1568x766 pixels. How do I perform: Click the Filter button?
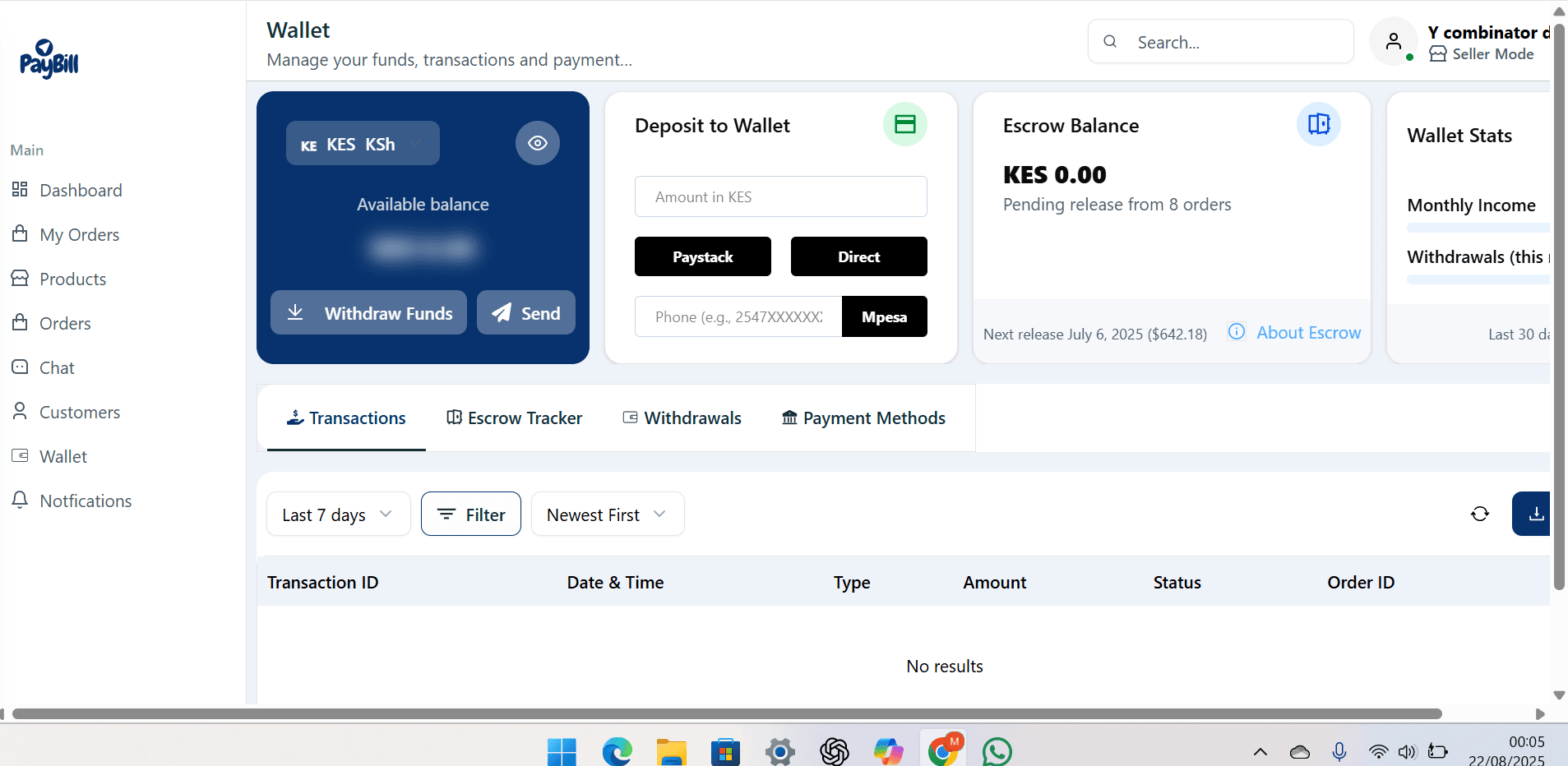(471, 514)
